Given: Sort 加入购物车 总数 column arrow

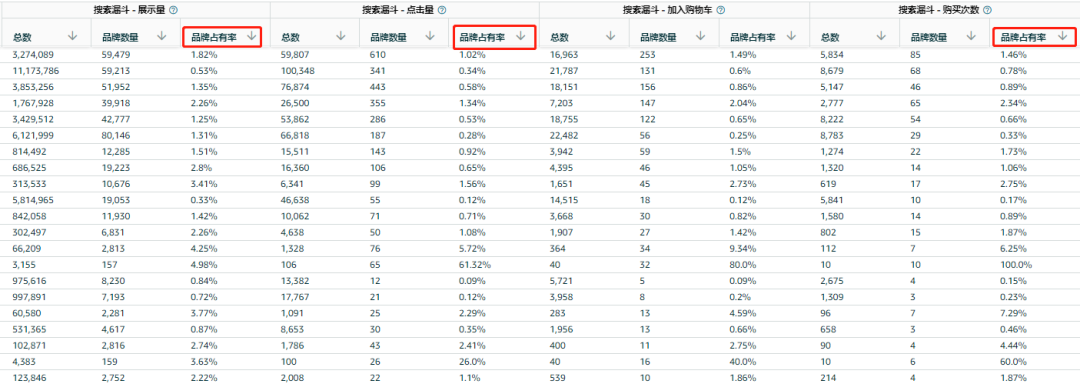Looking at the screenshot, I should pyautogui.click(x=611, y=36).
